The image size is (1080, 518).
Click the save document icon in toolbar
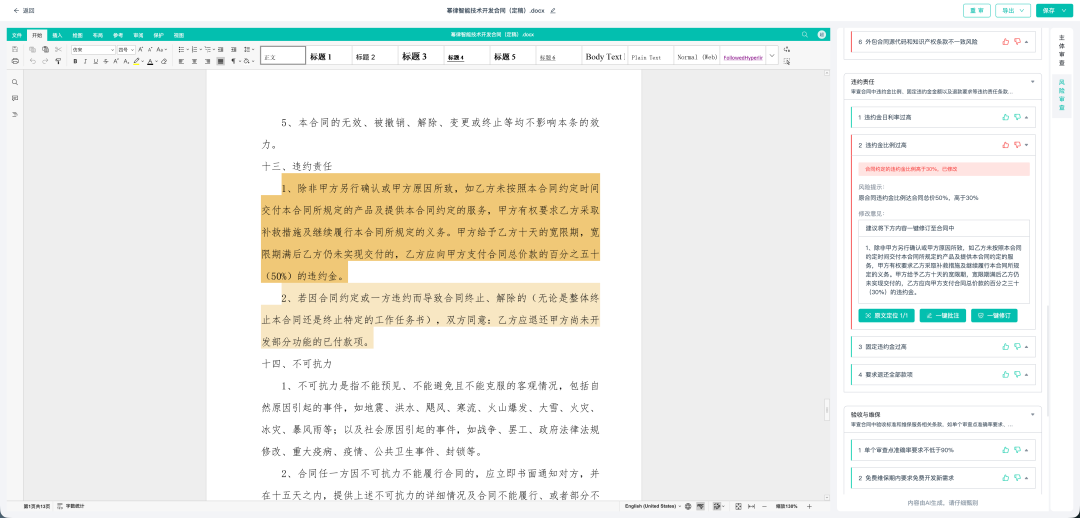(x=15, y=50)
